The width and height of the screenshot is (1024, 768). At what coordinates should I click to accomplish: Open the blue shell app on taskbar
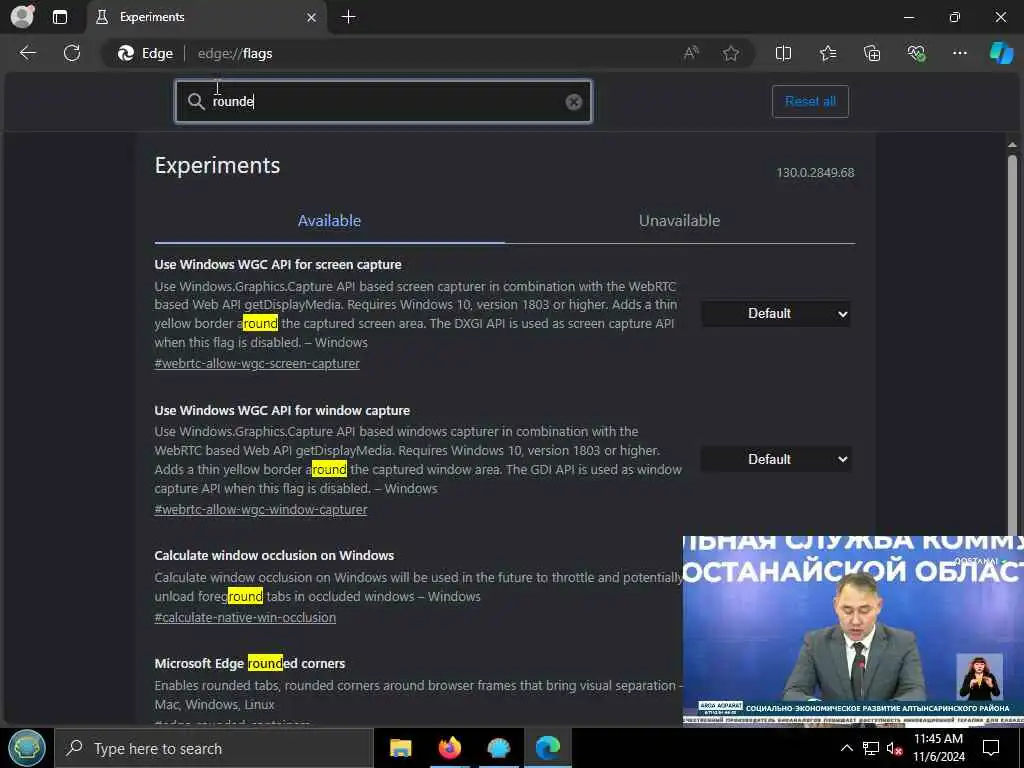[x=498, y=748]
